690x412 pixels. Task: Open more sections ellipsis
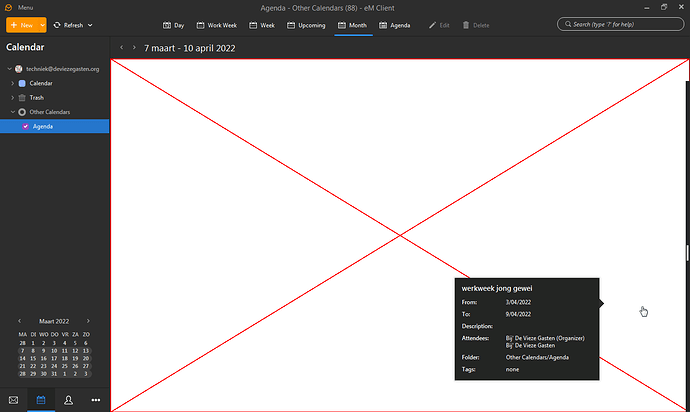(x=95, y=400)
